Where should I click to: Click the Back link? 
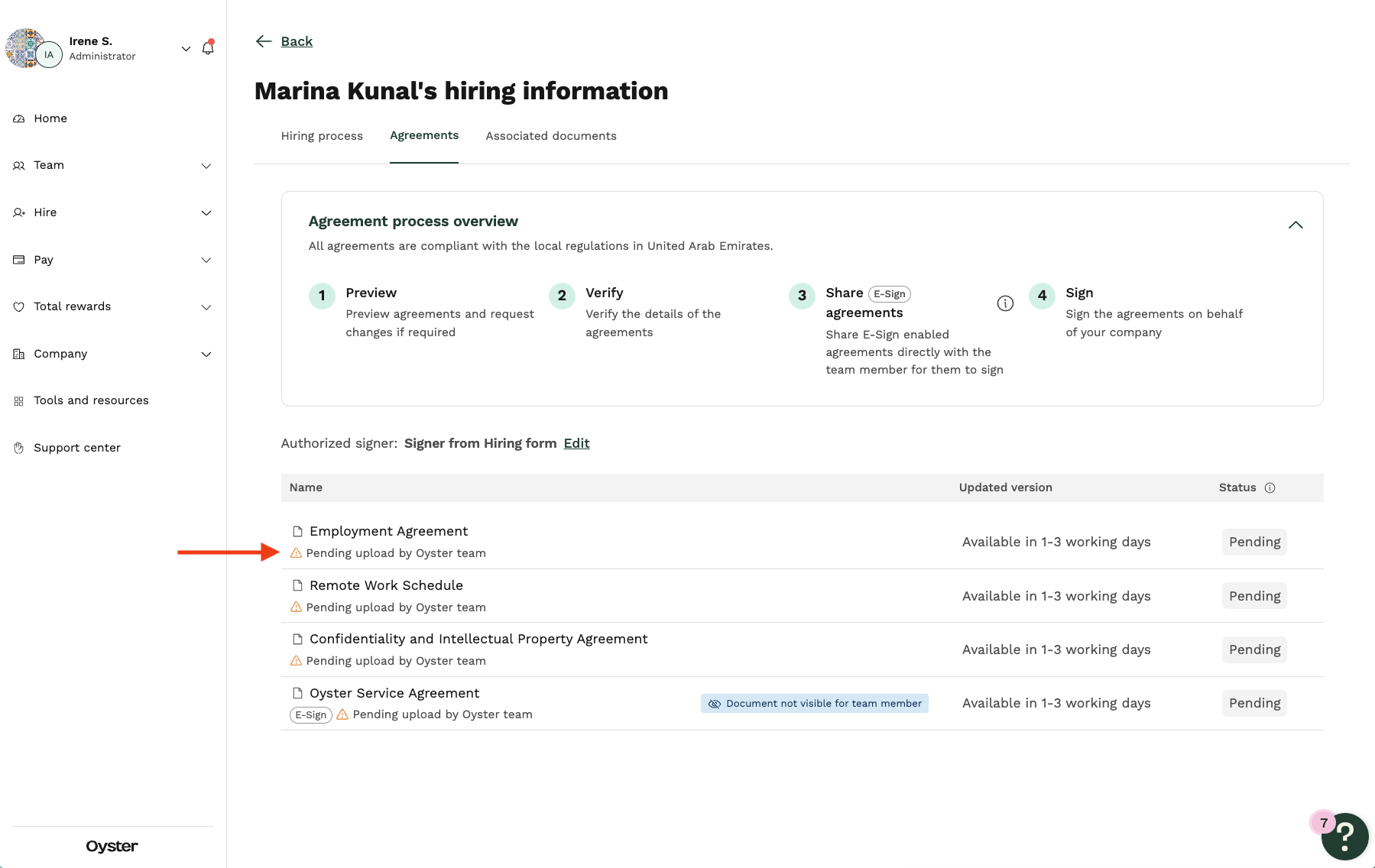click(x=297, y=41)
